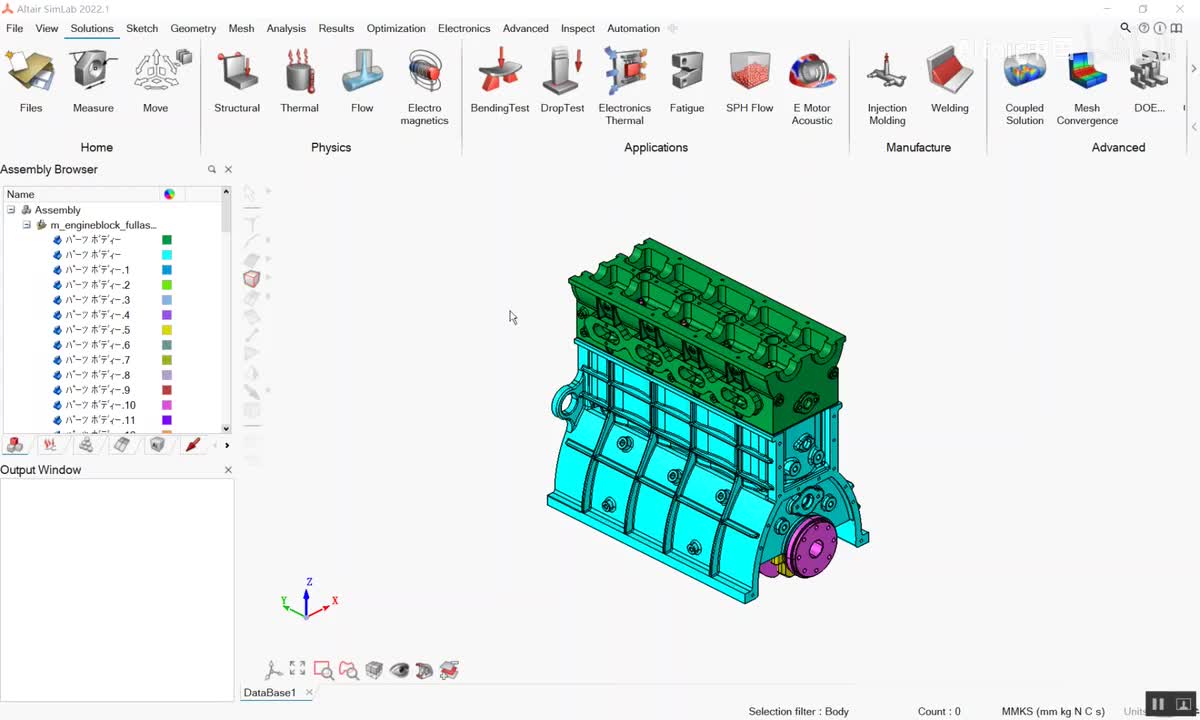Select the Measure tool

coord(93,82)
